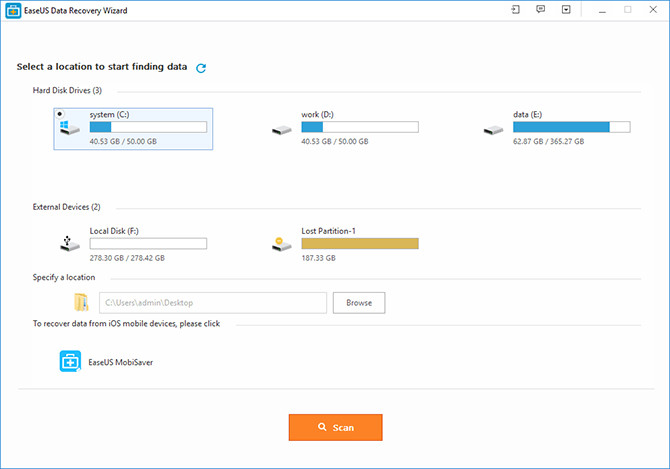Click the location path input field
This screenshot has height=469, width=670.
(x=212, y=302)
